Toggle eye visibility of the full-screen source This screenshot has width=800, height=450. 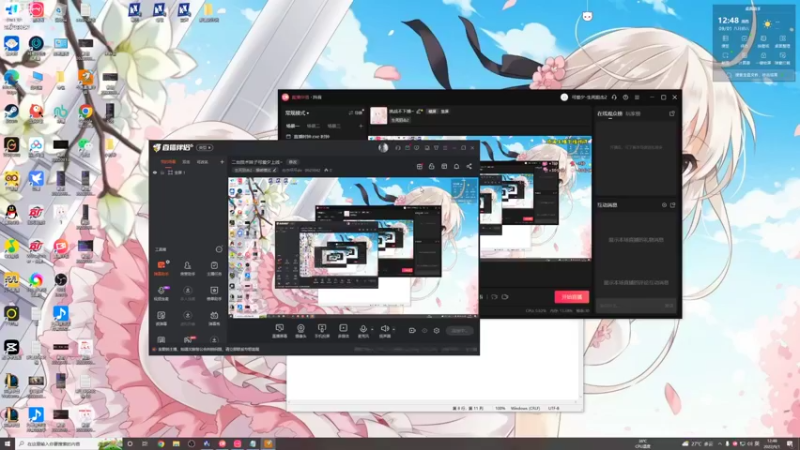coord(155,172)
